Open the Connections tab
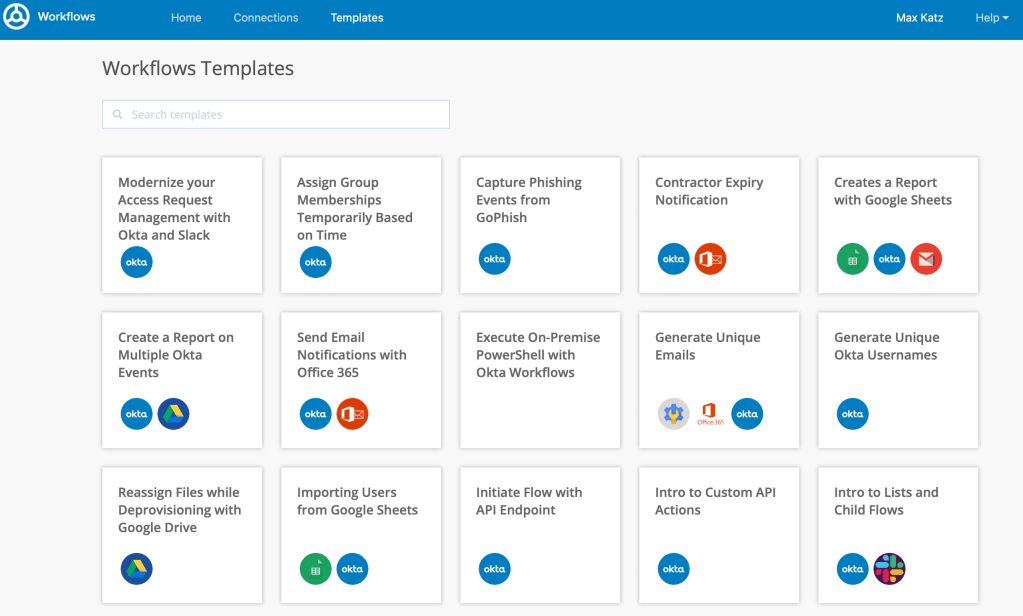This screenshot has height=616, width=1023. (x=266, y=18)
